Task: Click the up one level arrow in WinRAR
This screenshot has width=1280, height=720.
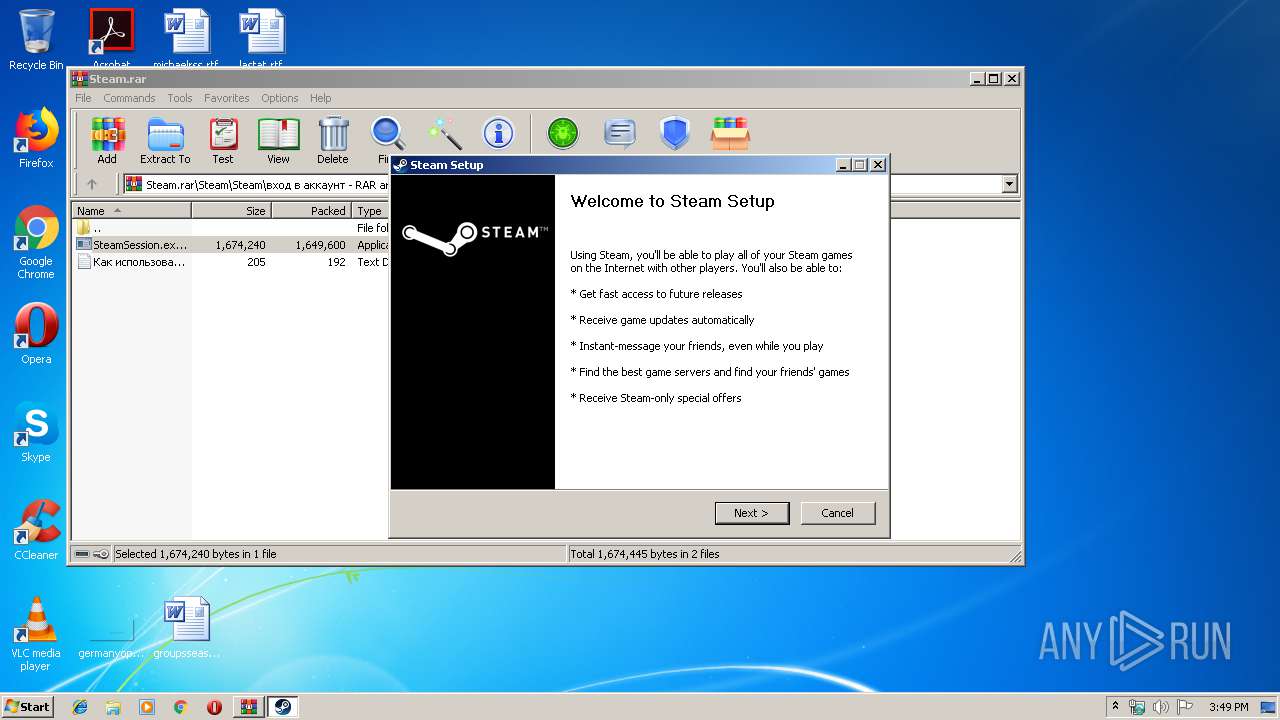Action: click(92, 184)
